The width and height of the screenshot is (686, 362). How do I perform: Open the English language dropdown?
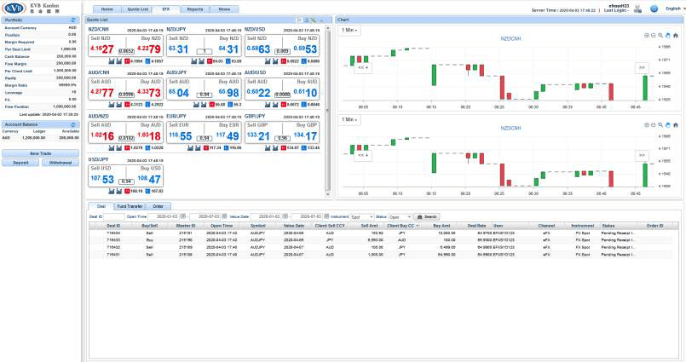(674, 8)
